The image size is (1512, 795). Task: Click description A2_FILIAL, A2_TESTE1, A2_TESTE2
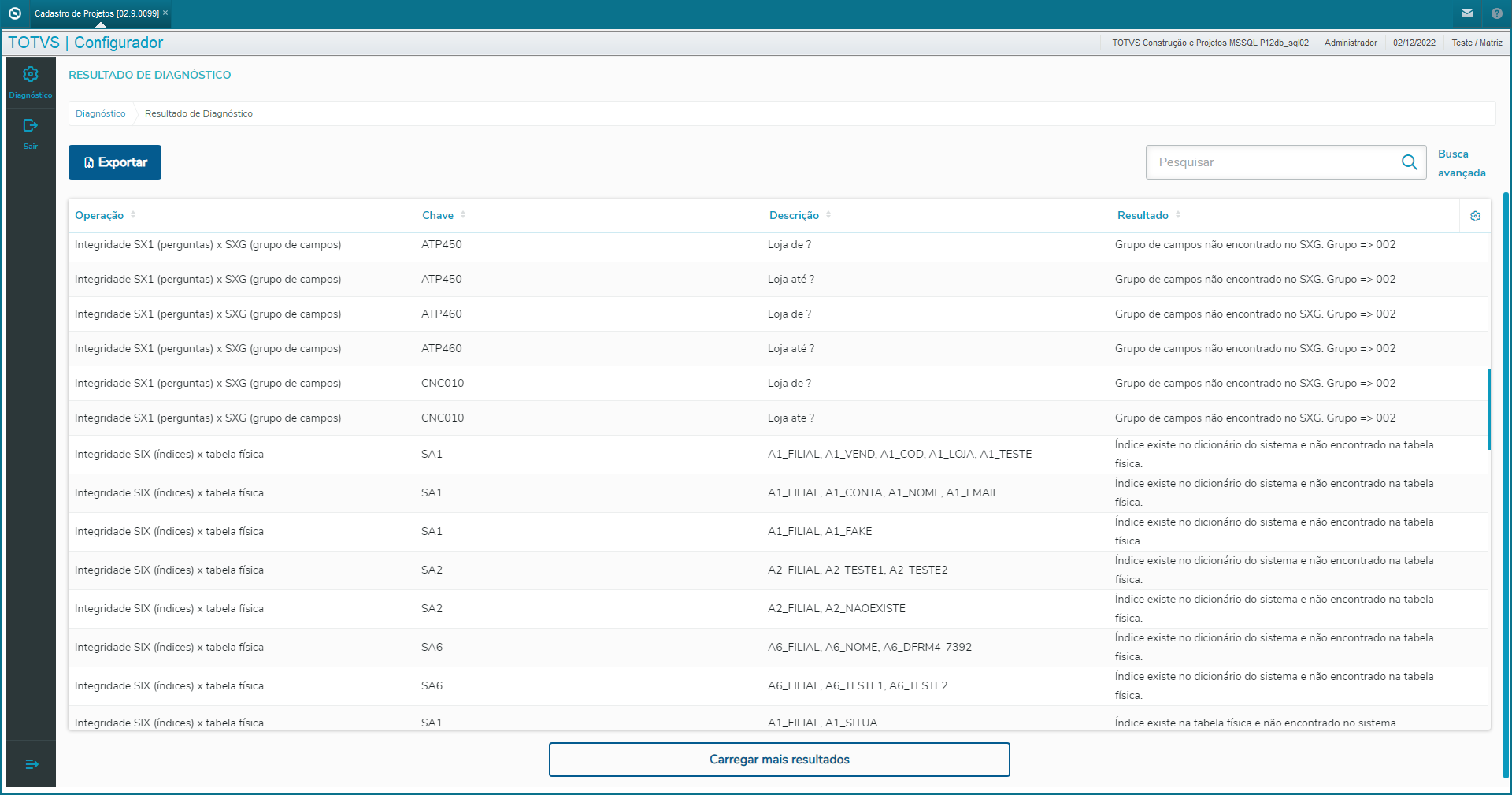pyautogui.click(x=858, y=570)
